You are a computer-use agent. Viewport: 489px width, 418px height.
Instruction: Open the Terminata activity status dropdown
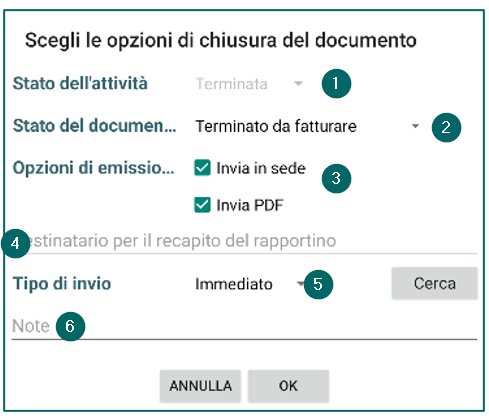click(249, 84)
